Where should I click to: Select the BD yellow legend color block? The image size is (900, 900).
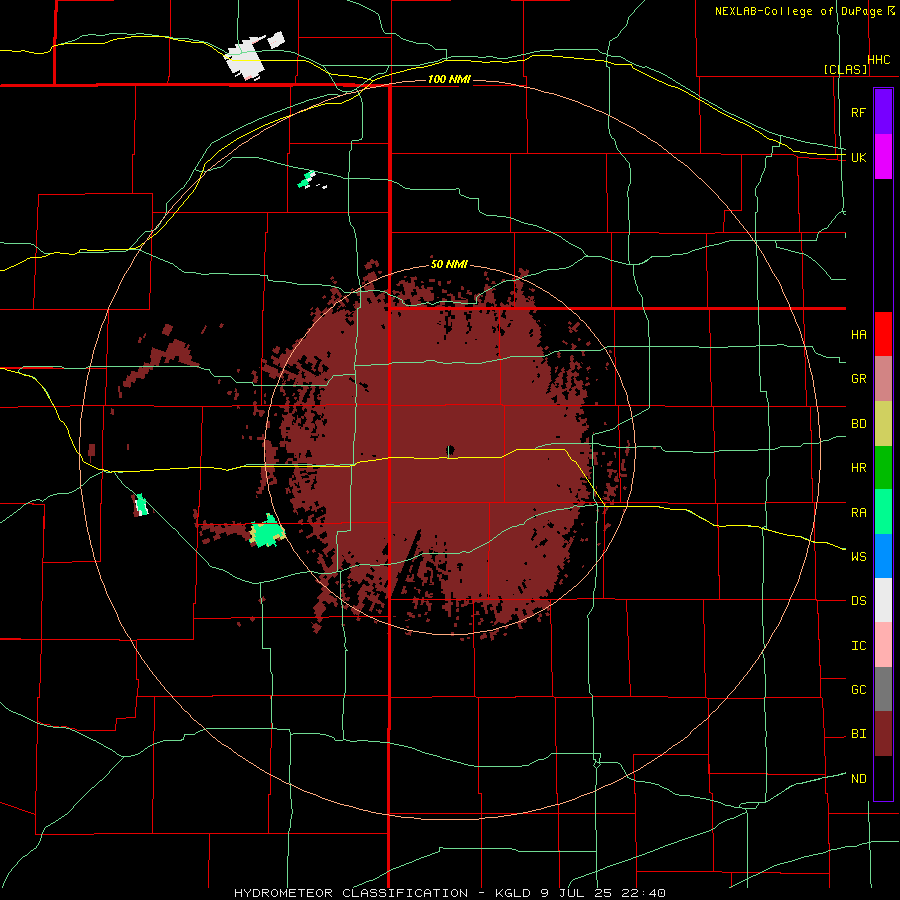pyautogui.click(x=883, y=424)
